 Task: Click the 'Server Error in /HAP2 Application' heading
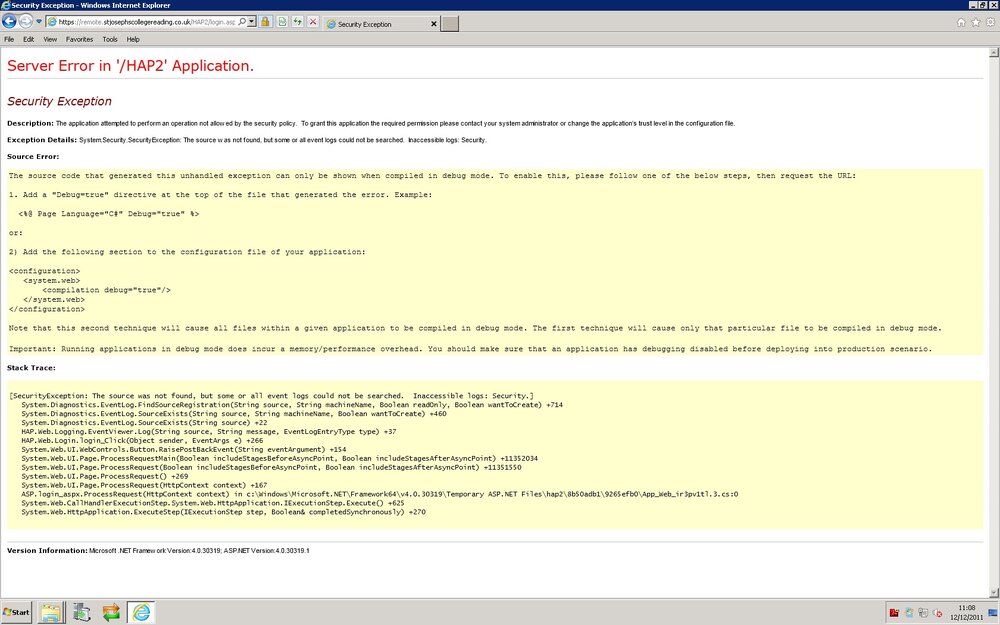130,66
